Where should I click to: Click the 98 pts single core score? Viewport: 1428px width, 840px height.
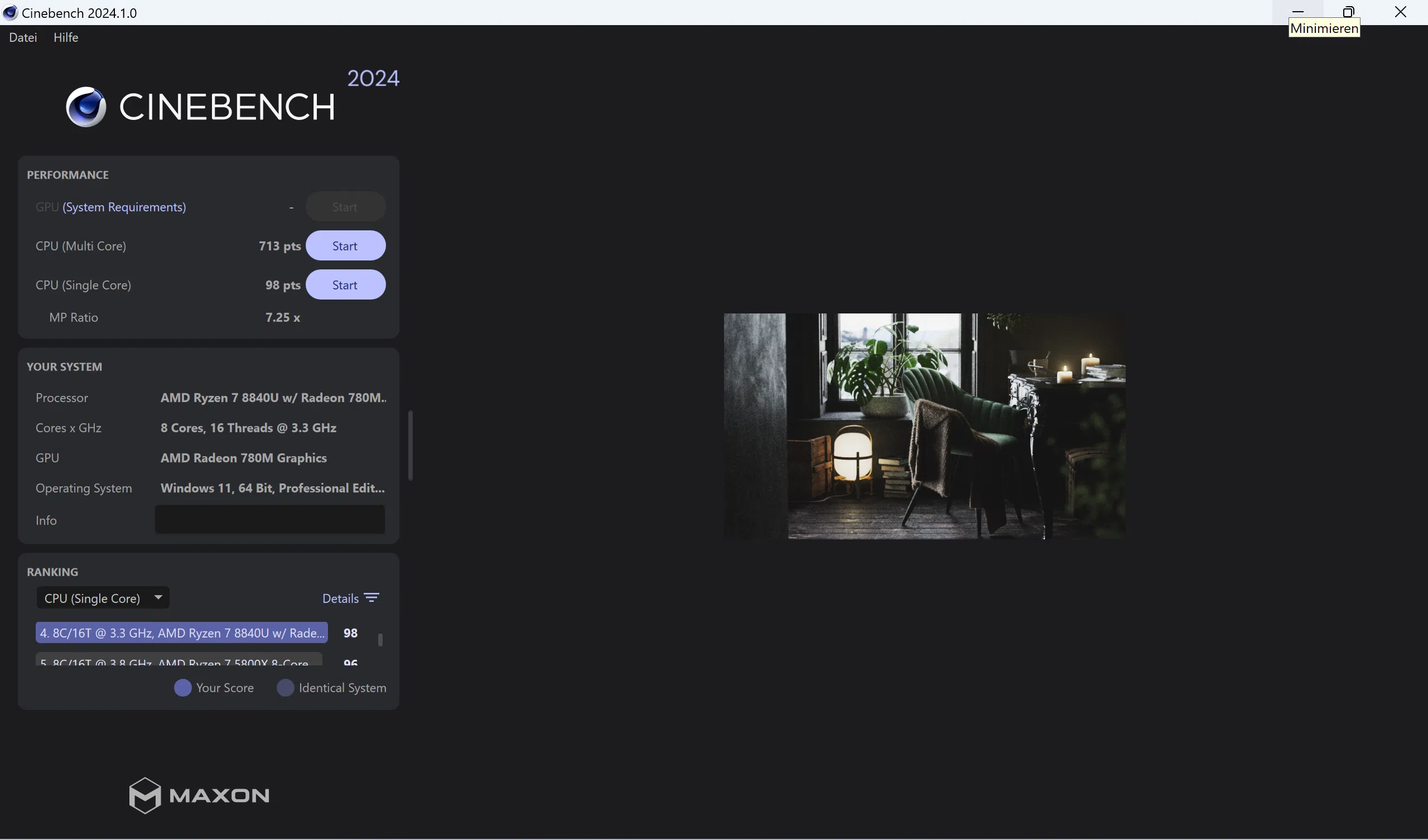pos(283,285)
